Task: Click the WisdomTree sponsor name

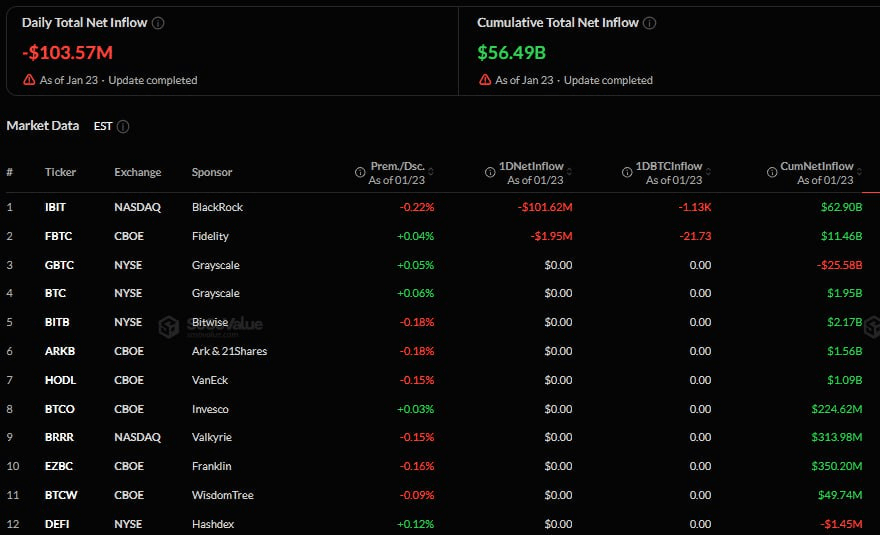Action: (223, 495)
